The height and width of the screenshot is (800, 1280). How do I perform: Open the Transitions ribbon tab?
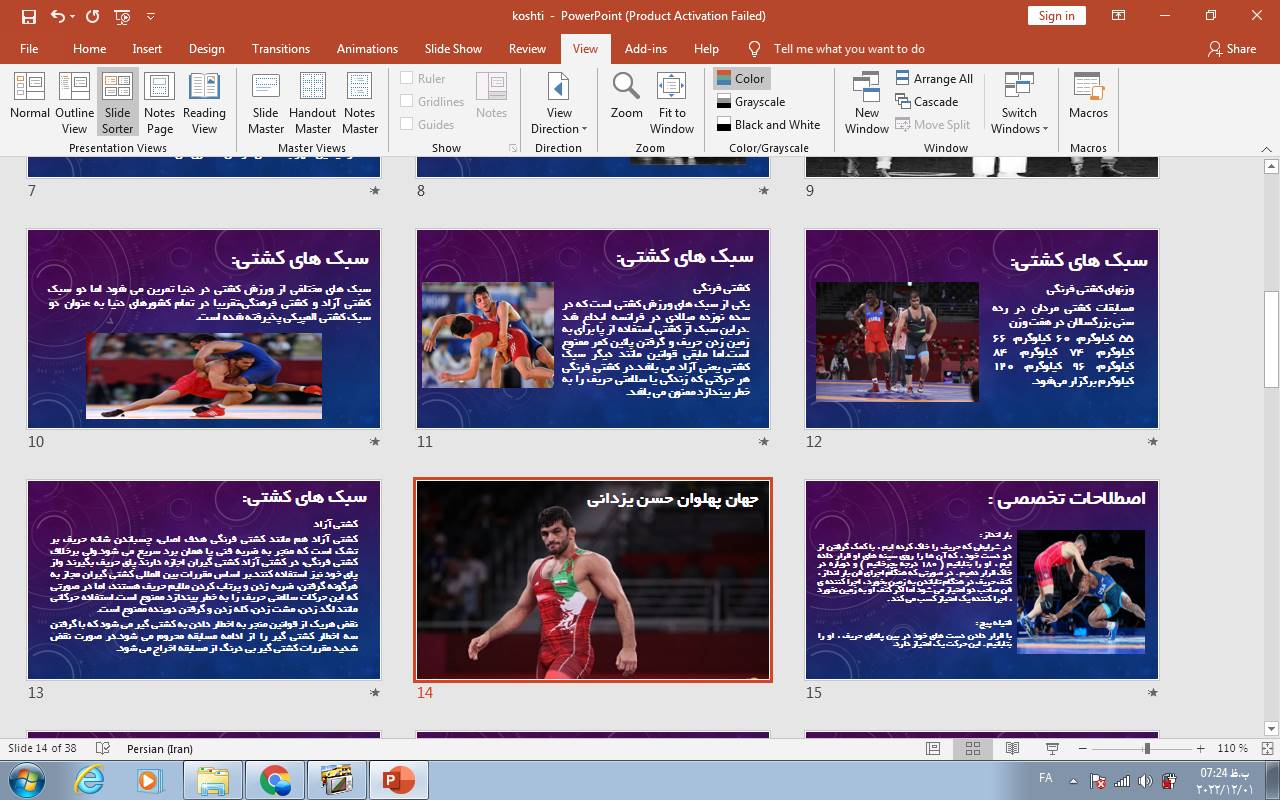[280, 48]
